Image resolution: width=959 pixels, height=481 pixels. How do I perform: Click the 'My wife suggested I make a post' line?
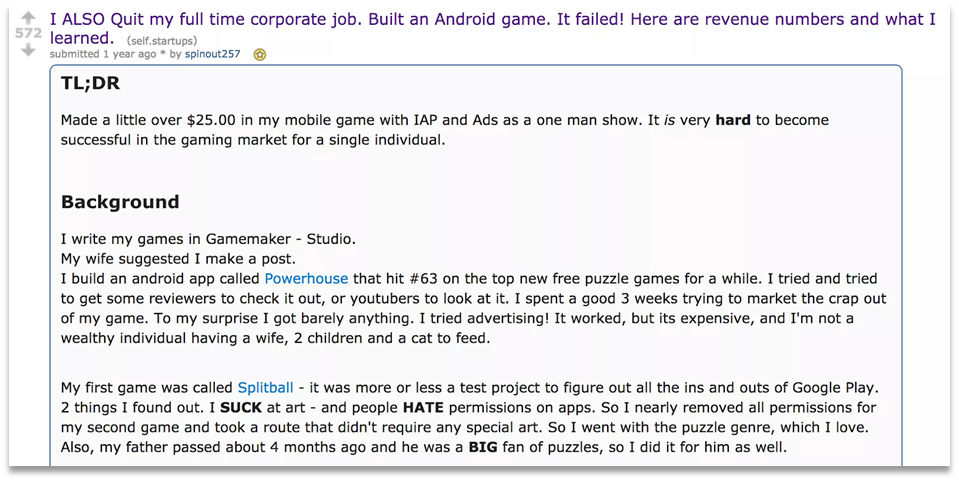(x=178, y=259)
